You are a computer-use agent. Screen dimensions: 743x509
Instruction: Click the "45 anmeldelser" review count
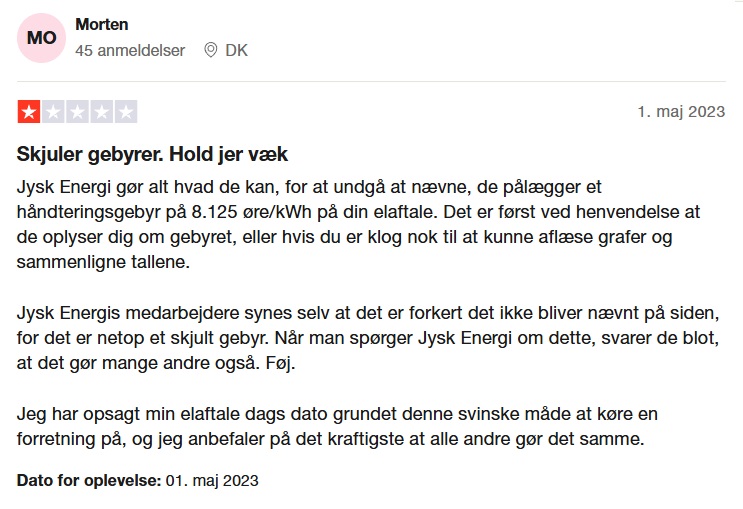coord(130,50)
